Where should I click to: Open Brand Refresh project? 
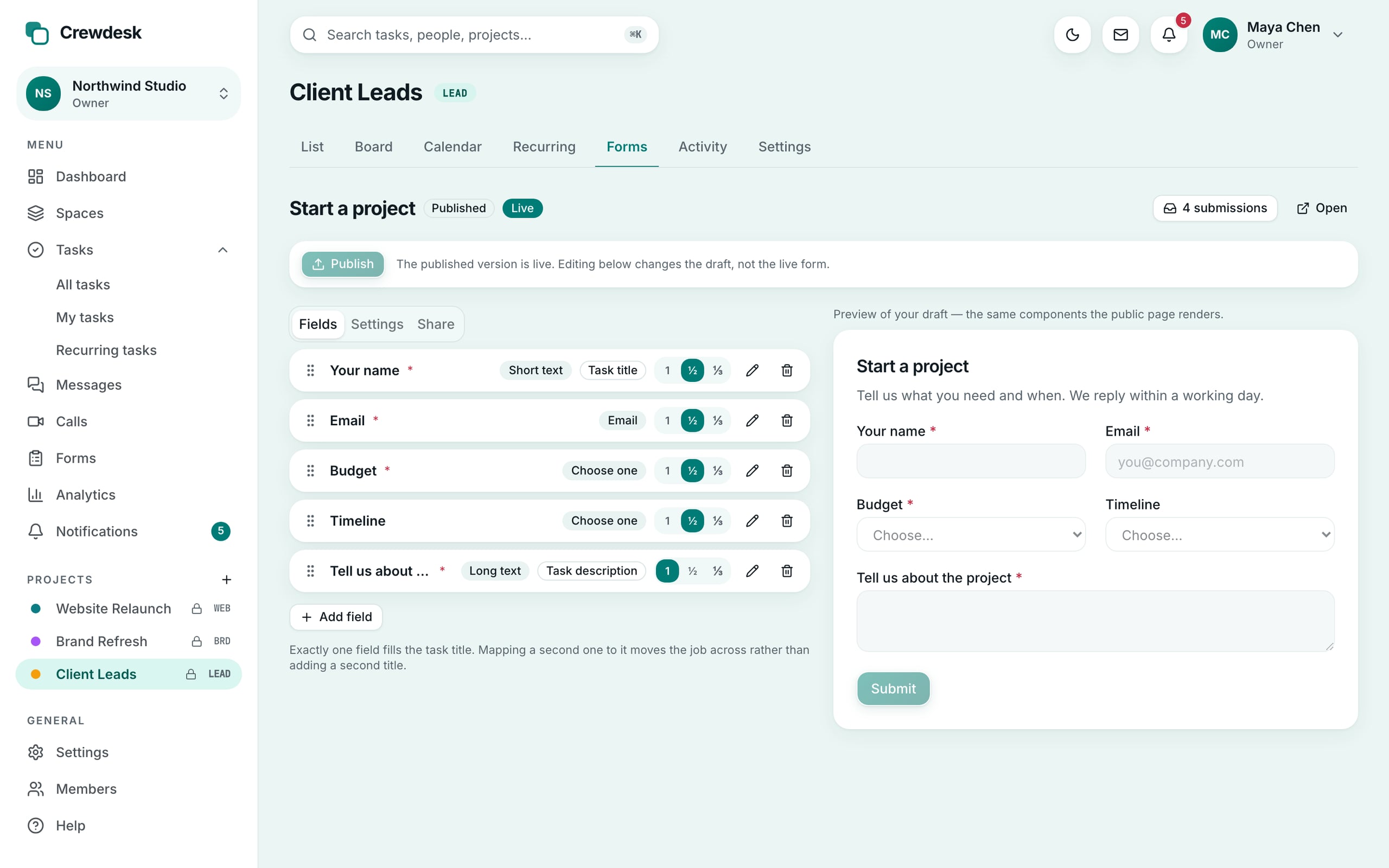pos(129,641)
